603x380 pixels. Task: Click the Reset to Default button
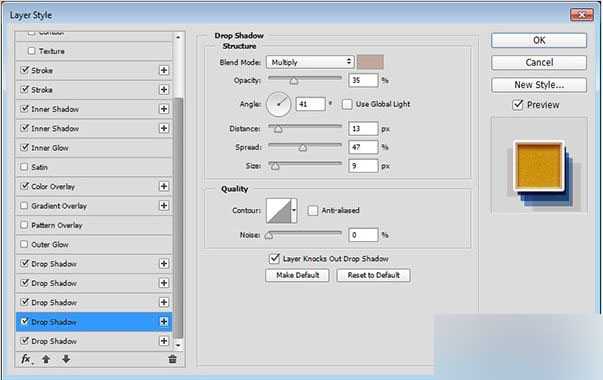(x=373, y=275)
